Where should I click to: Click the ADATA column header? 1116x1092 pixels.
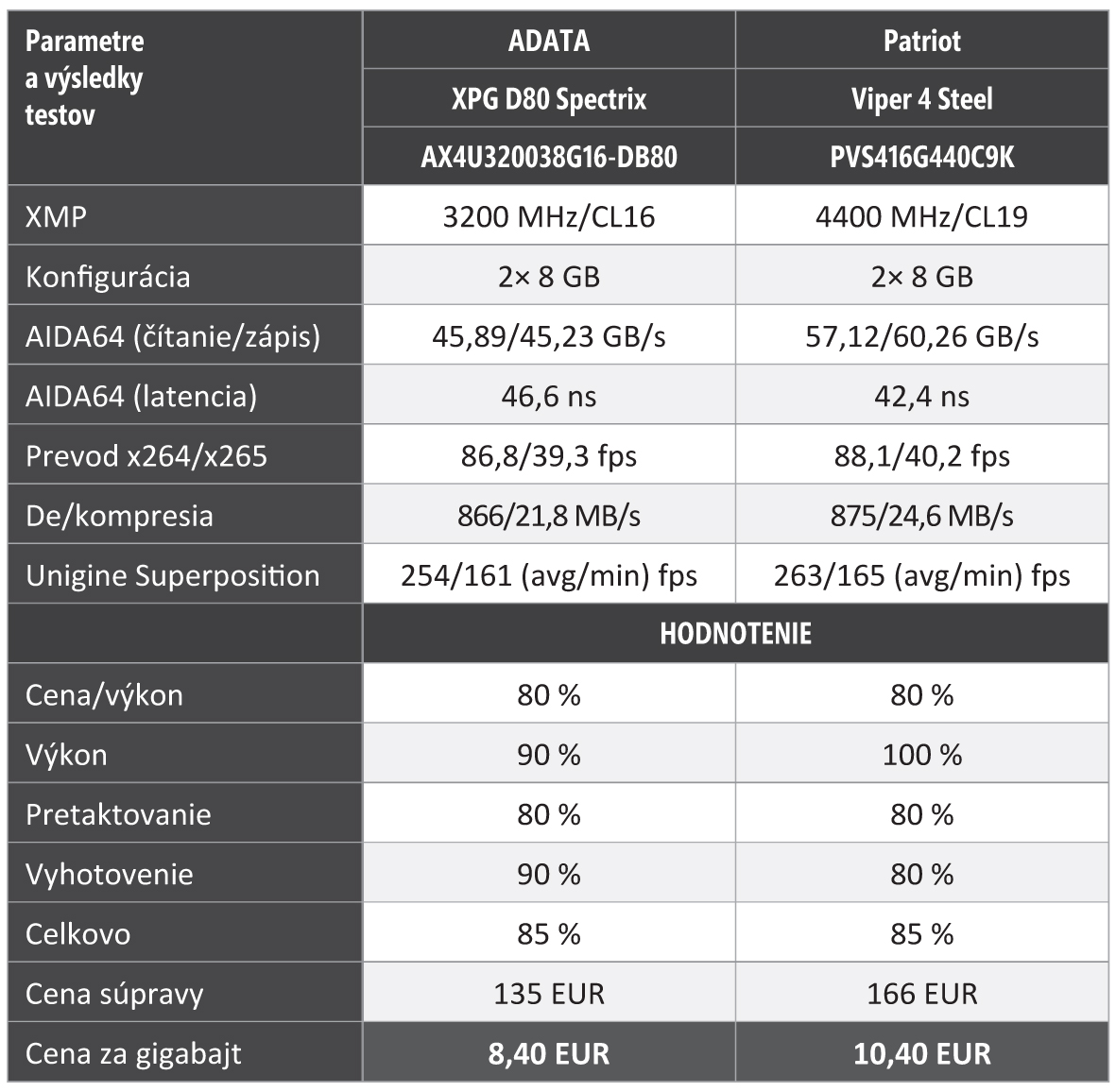(549, 41)
